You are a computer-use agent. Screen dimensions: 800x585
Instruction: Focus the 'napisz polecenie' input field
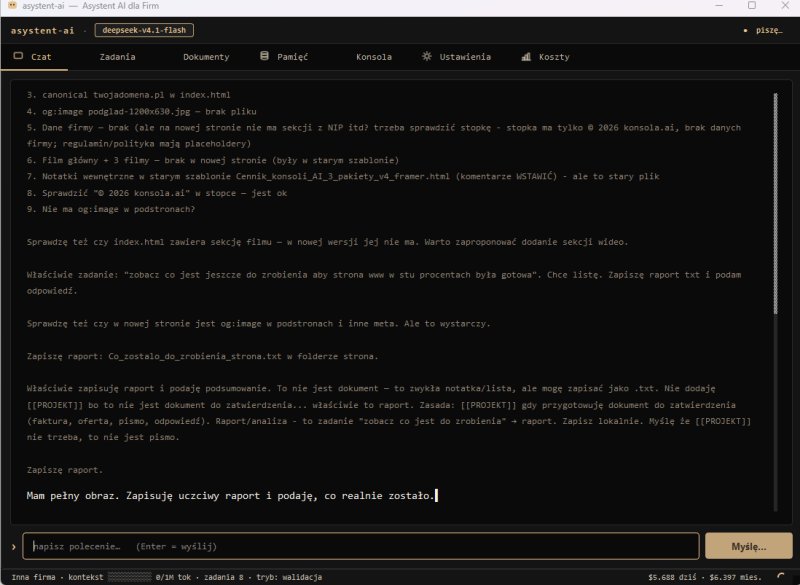pyautogui.click(x=361, y=546)
